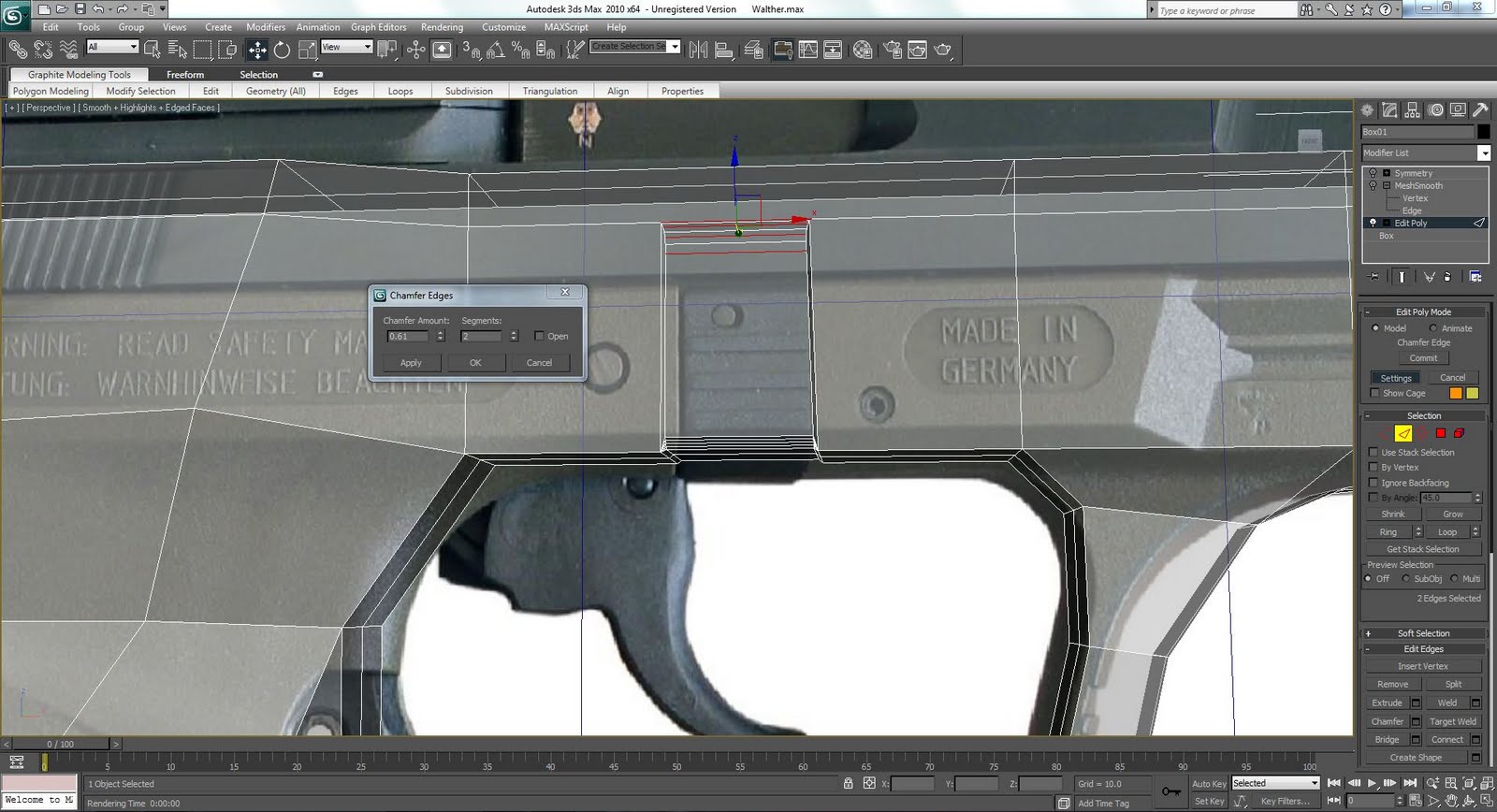The width and height of the screenshot is (1497, 812).
Task: Click the Pan View hand icon
Action: (1451, 801)
